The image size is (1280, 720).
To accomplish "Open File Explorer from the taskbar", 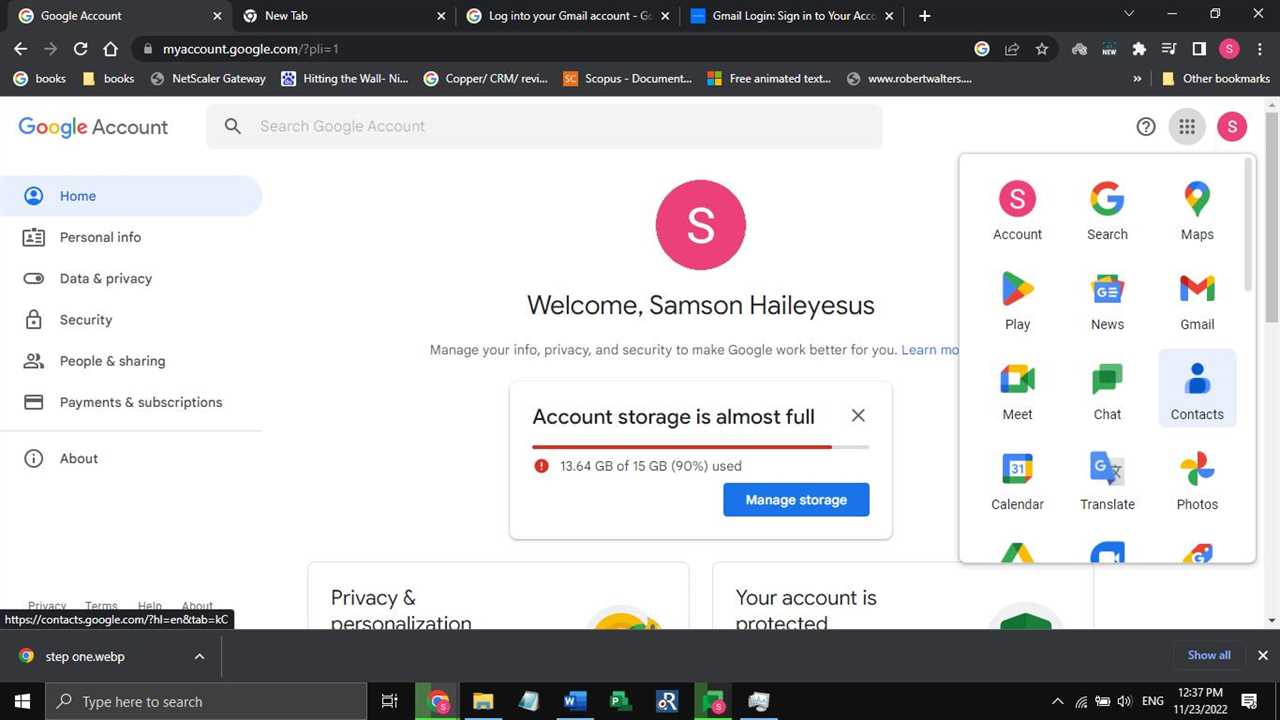I will click(x=483, y=701).
